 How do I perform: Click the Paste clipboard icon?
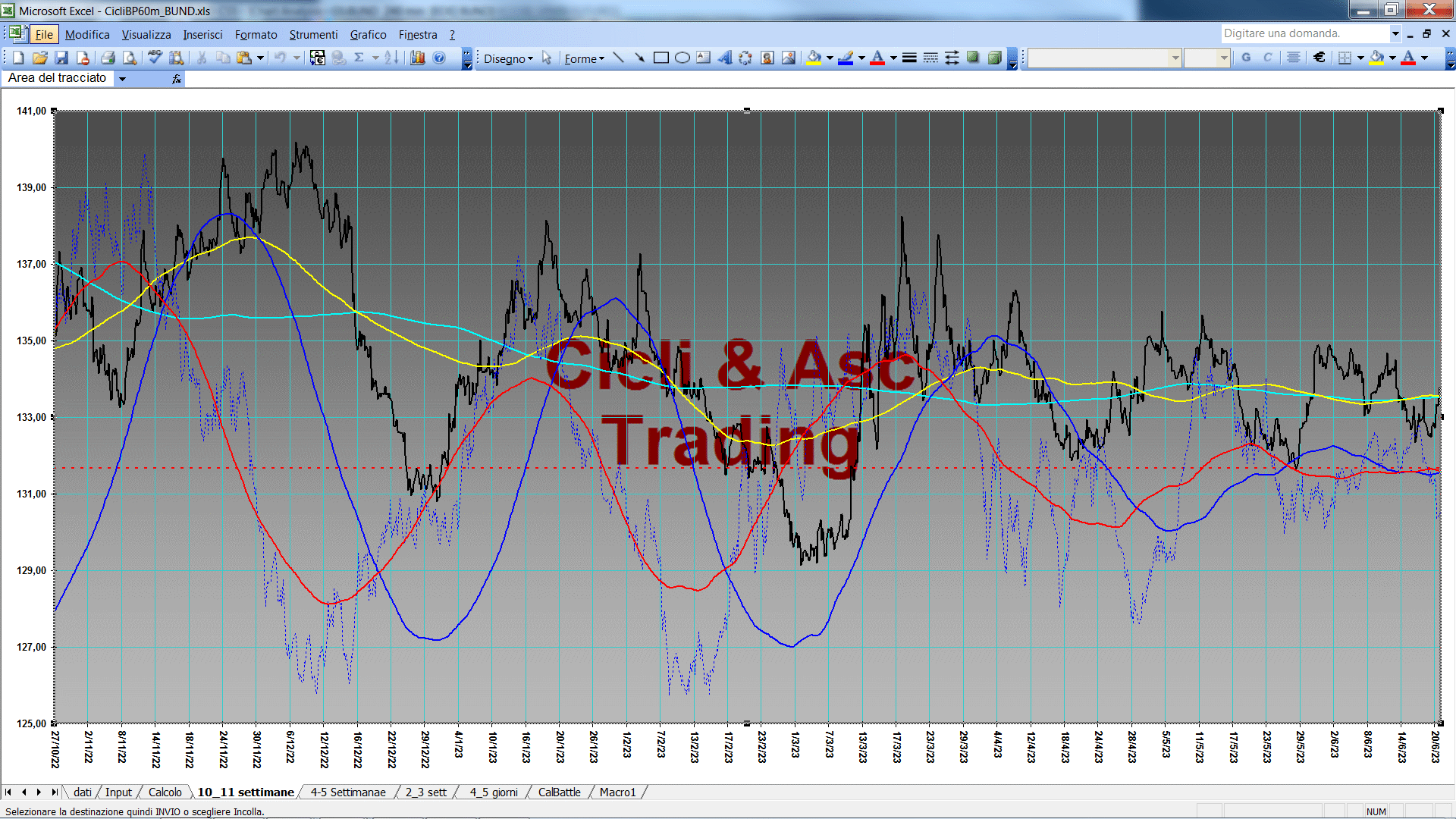pos(244,58)
